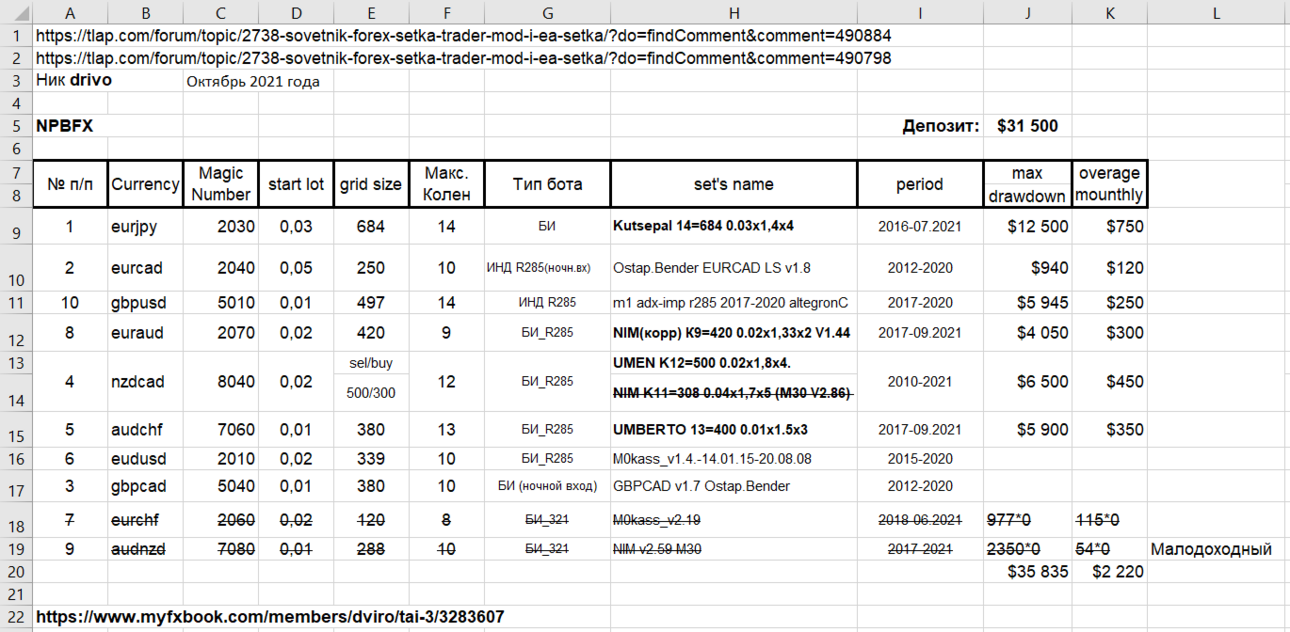Click the 'sel/buy' grid size cell

(371, 364)
